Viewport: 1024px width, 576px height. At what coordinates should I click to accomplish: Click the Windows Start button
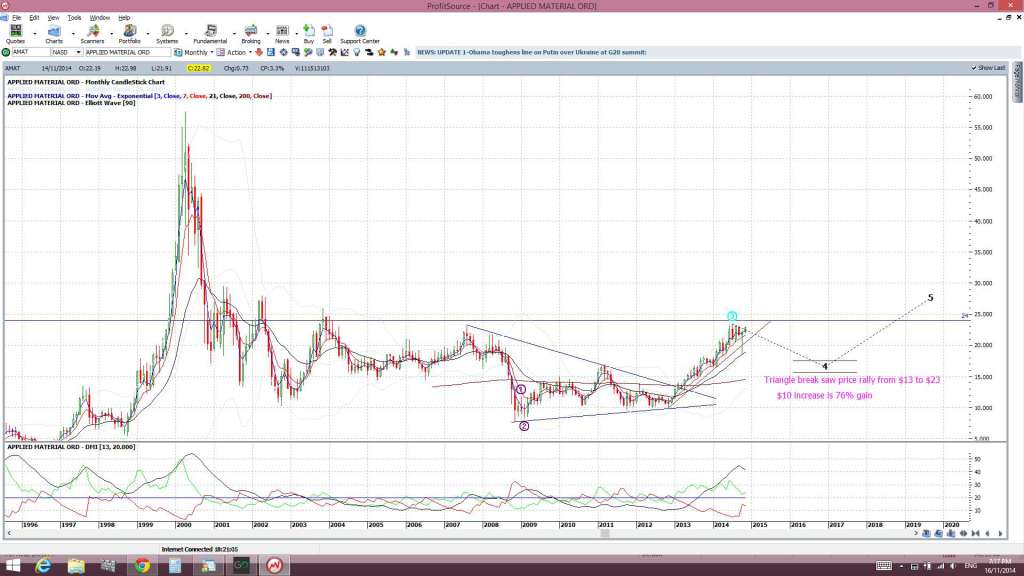coord(12,566)
